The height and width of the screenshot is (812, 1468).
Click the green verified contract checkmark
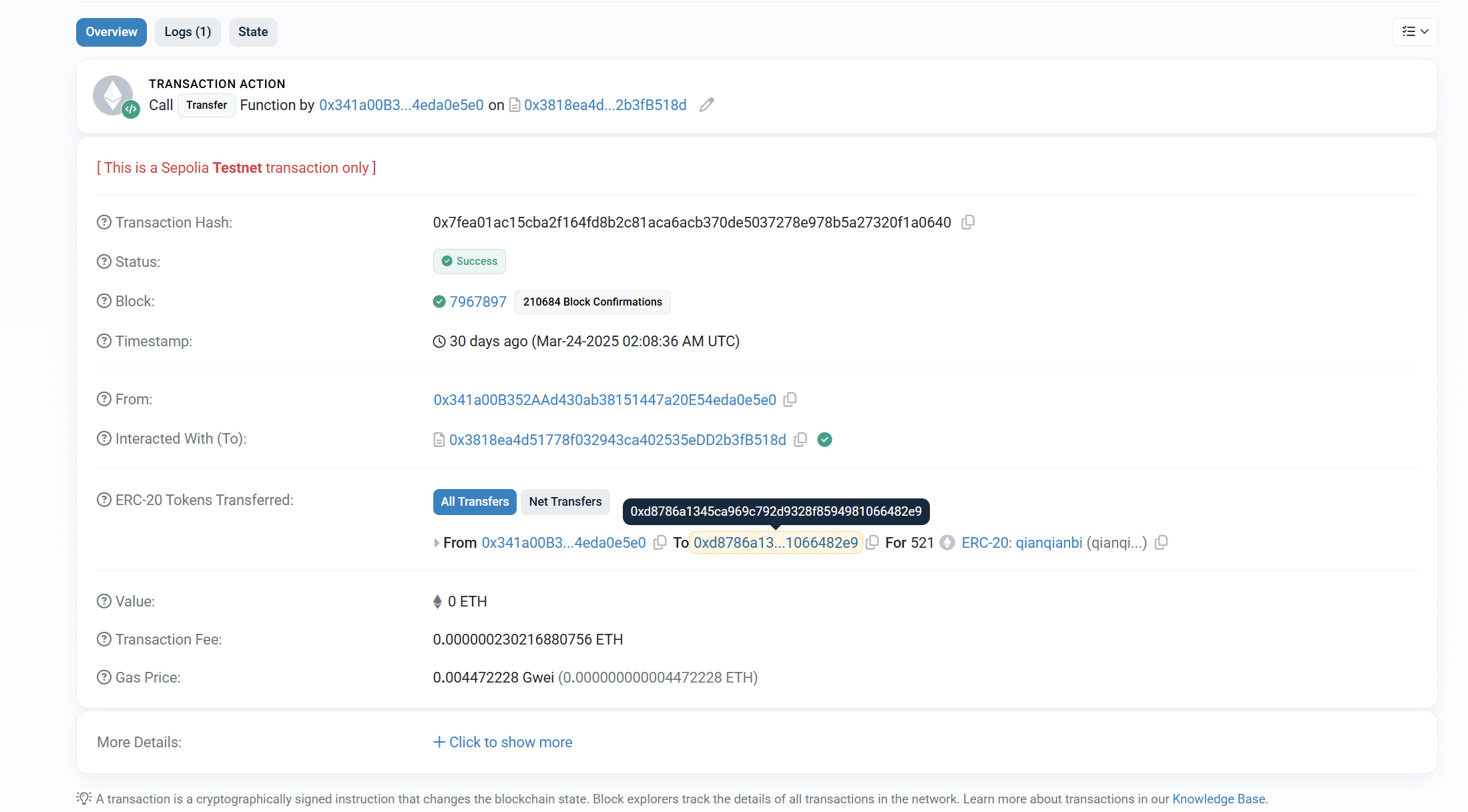[824, 440]
